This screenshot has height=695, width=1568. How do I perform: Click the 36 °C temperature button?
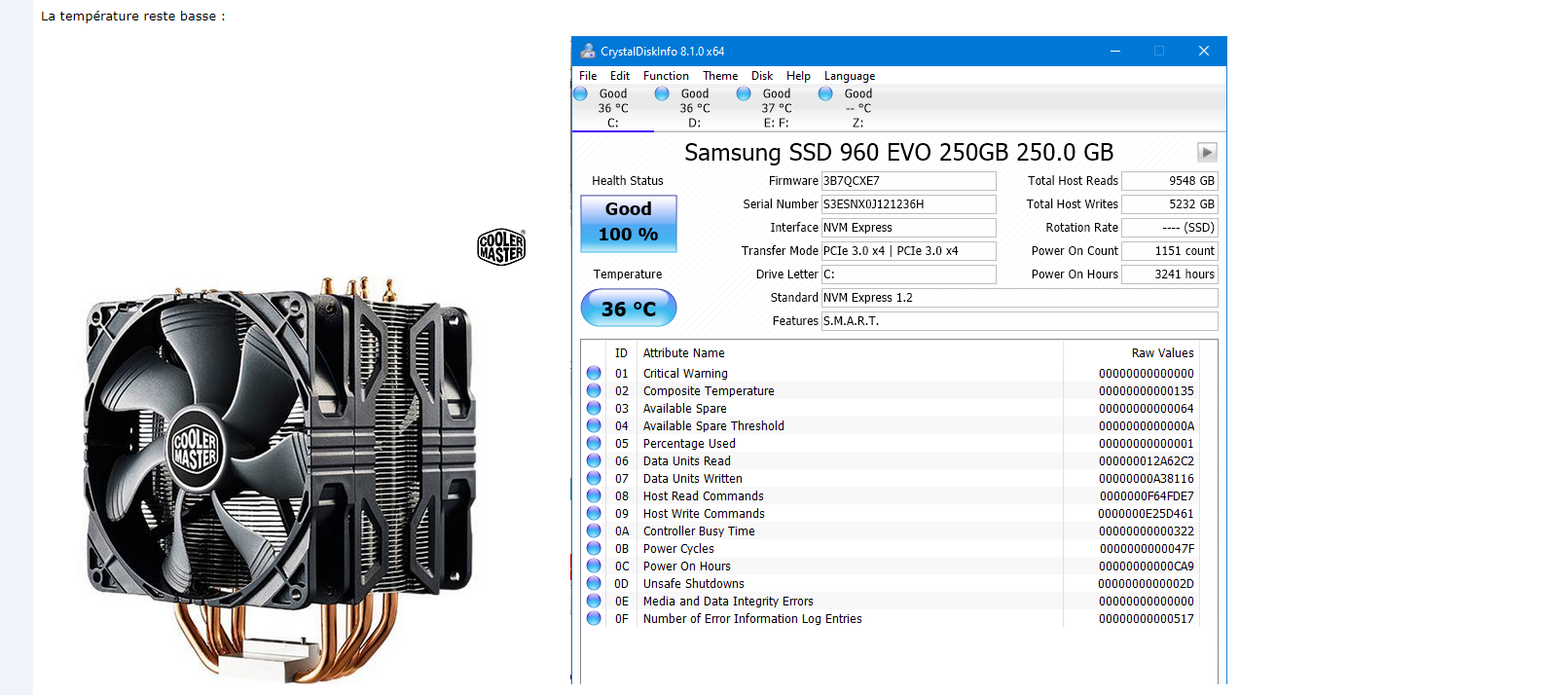click(x=628, y=309)
